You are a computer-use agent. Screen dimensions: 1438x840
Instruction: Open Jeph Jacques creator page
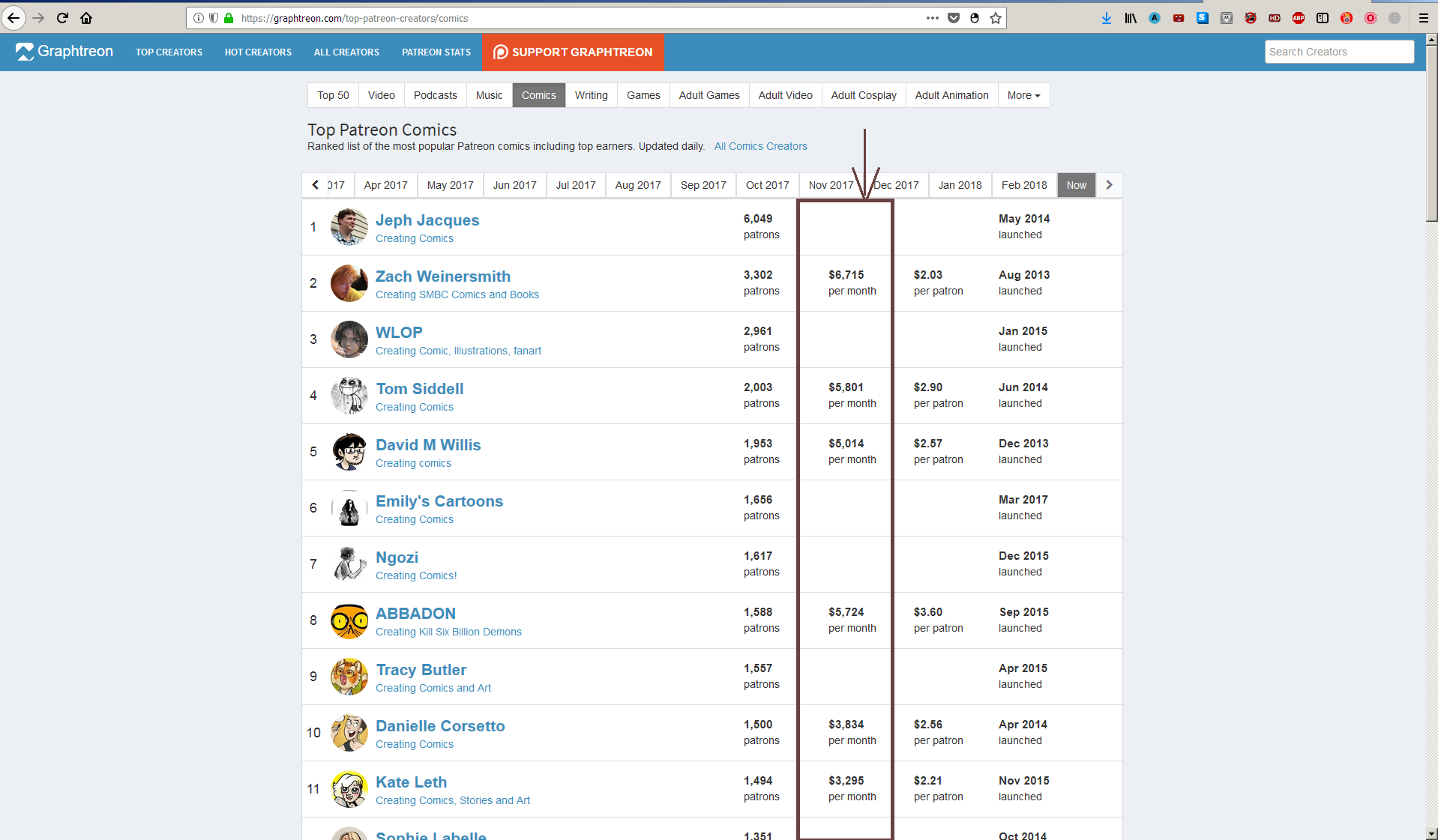(x=427, y=220)
